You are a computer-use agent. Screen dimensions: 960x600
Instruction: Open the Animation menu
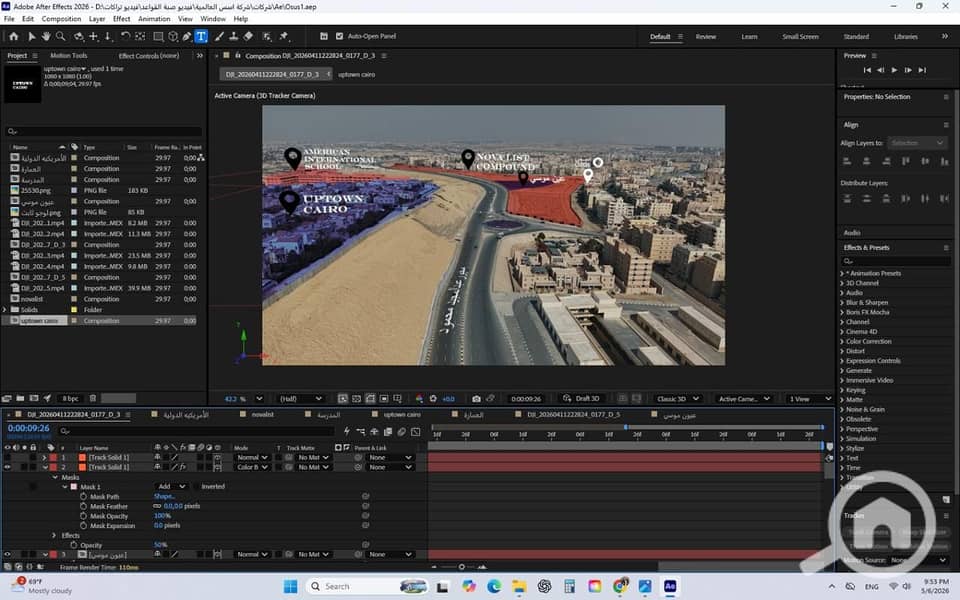[x=154, y=19]
